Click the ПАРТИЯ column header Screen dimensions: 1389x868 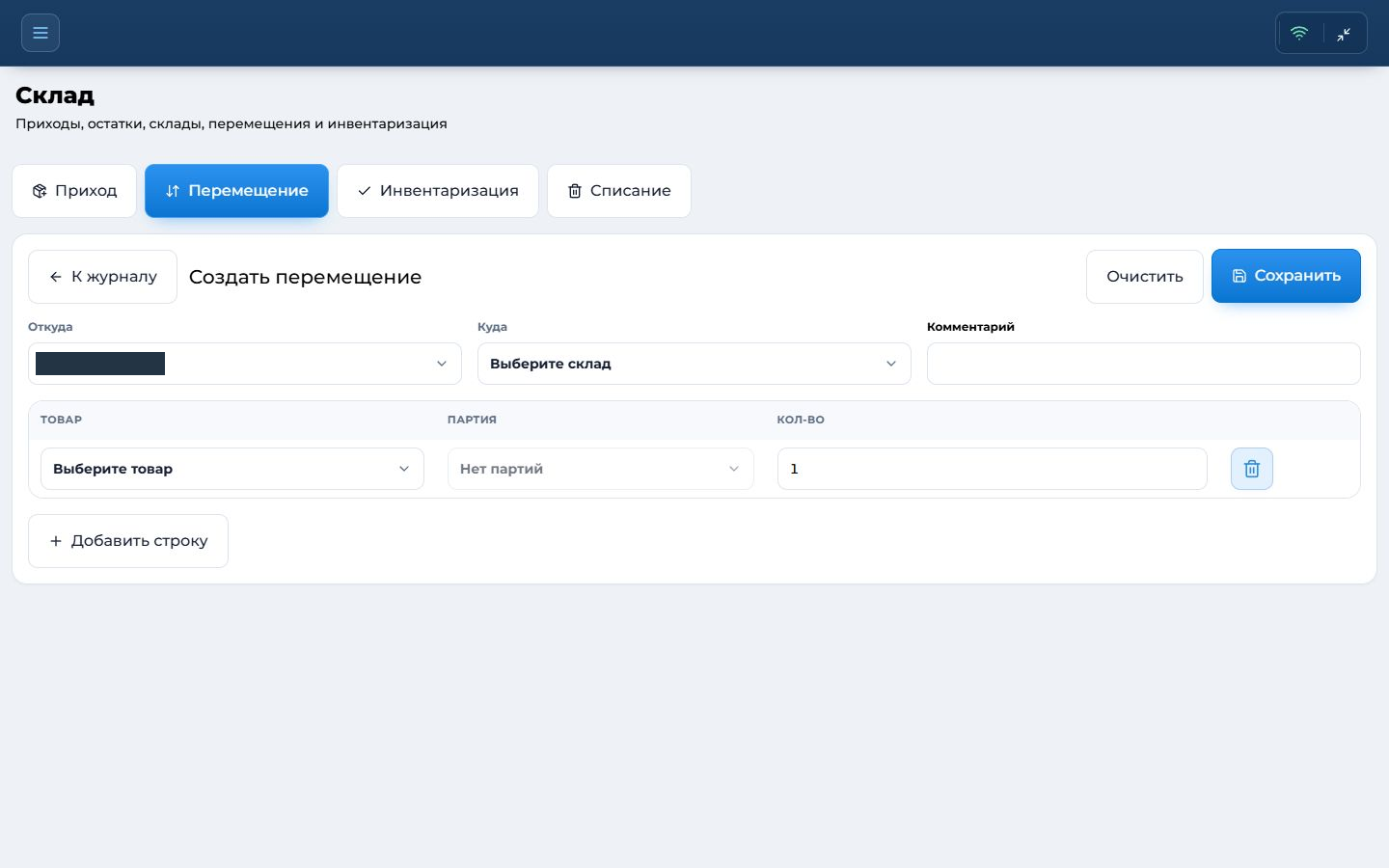point(472,420)
